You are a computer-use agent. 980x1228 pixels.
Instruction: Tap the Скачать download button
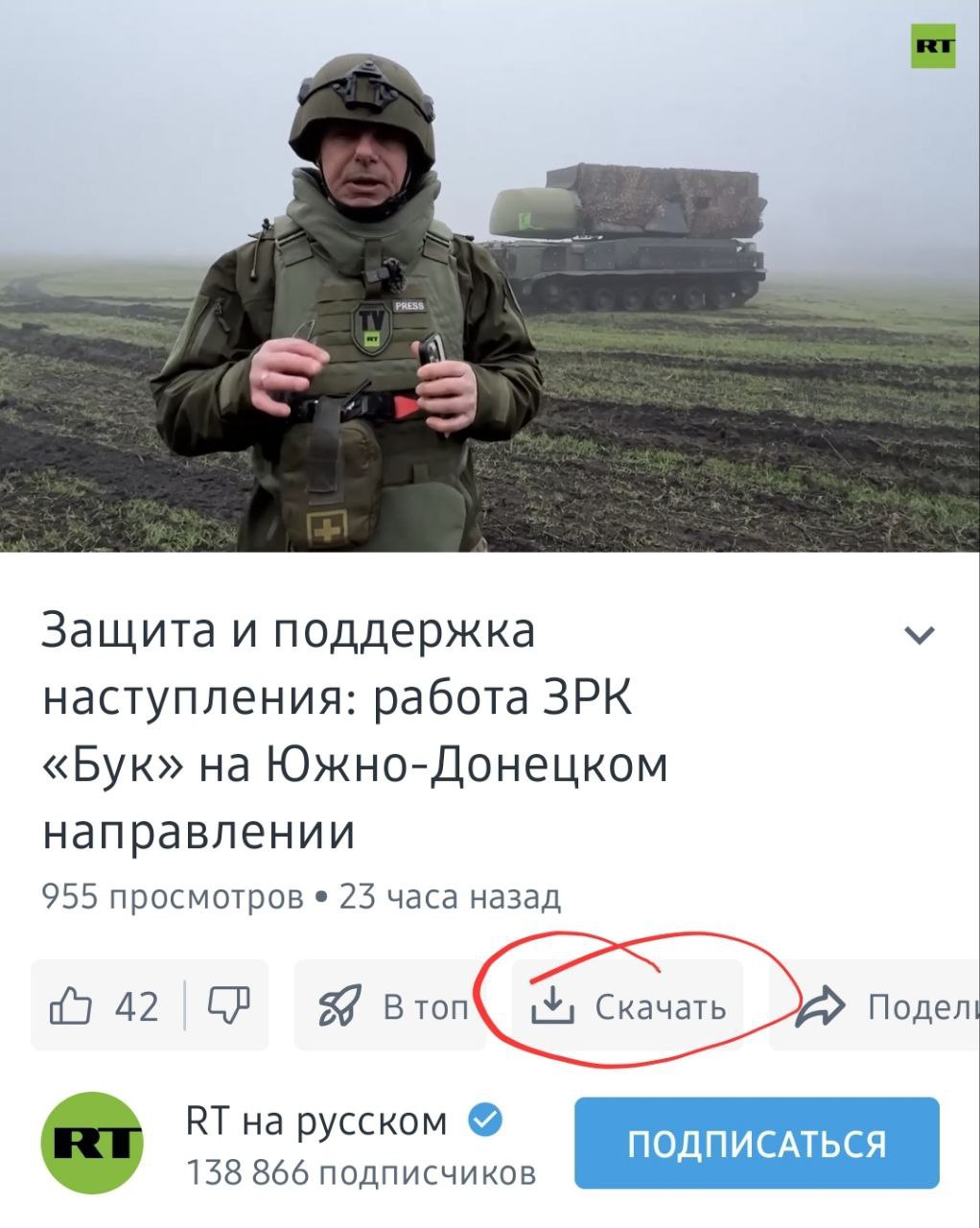click(627, 1005)
